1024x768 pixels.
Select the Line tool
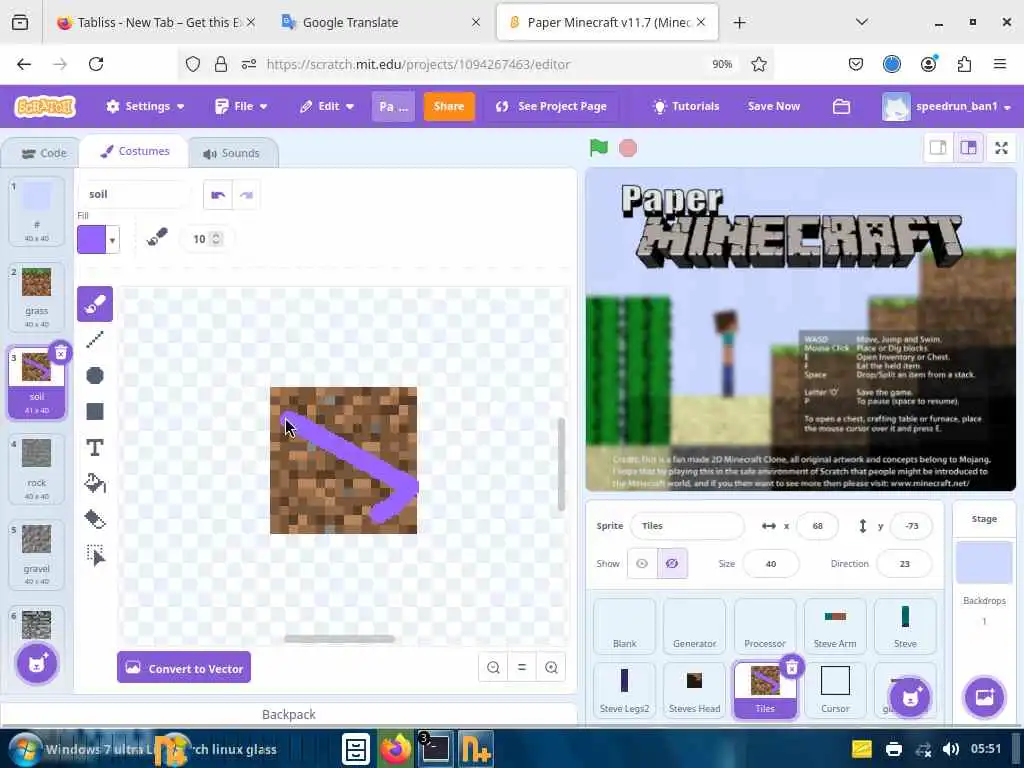pos(95,339)
